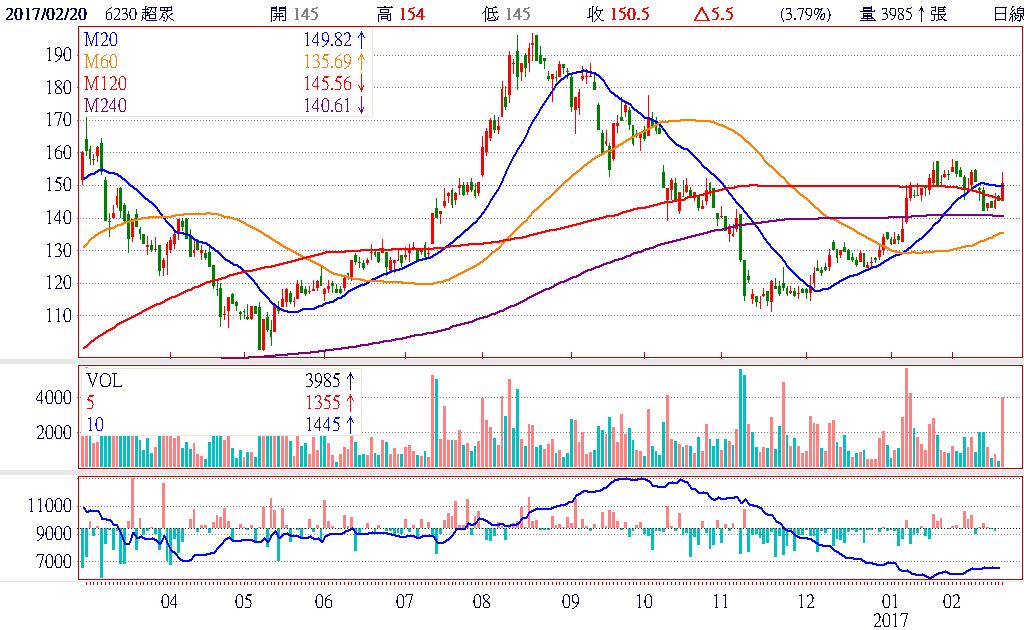The width and height of the screenshot is (1024, 630).
Task: Click the up arrow next to VOL 3985
Action: [351, 380]
